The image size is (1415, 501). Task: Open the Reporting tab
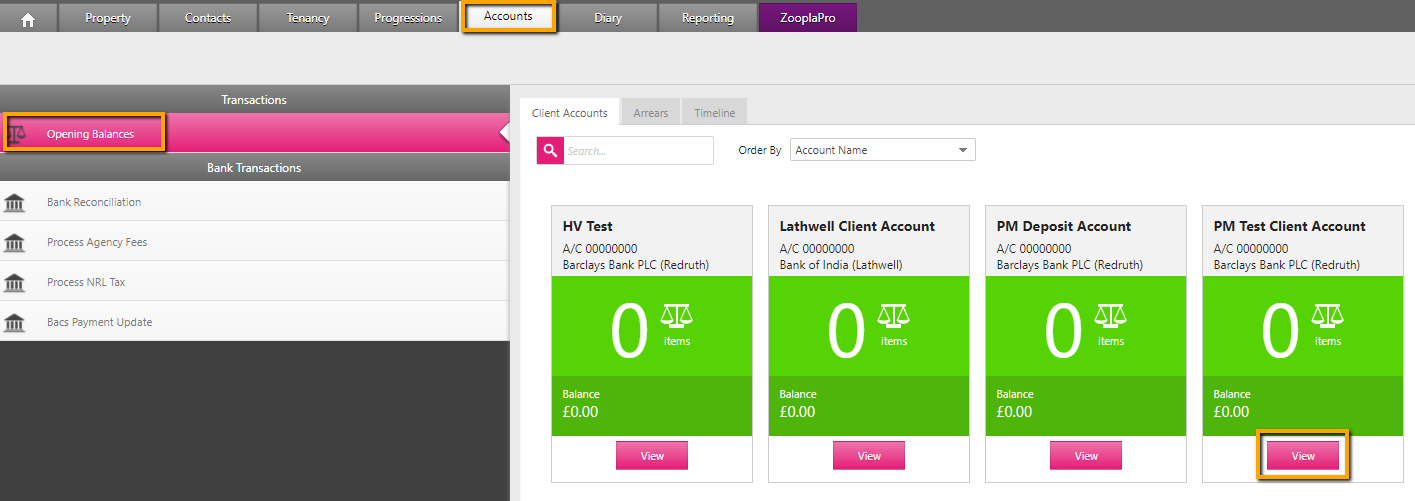708,18
